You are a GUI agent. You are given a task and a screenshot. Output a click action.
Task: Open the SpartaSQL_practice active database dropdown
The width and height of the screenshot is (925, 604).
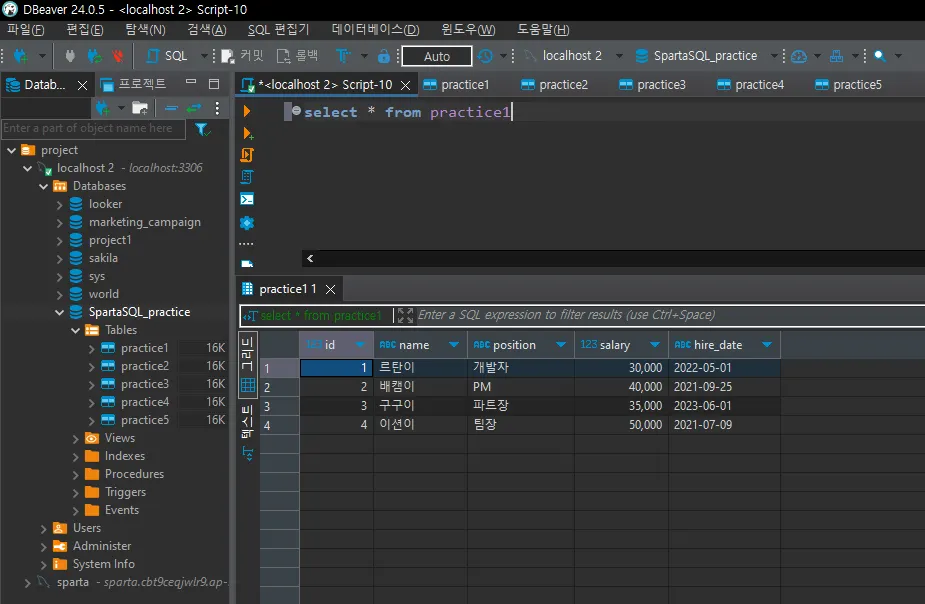[x=704, y=56]
